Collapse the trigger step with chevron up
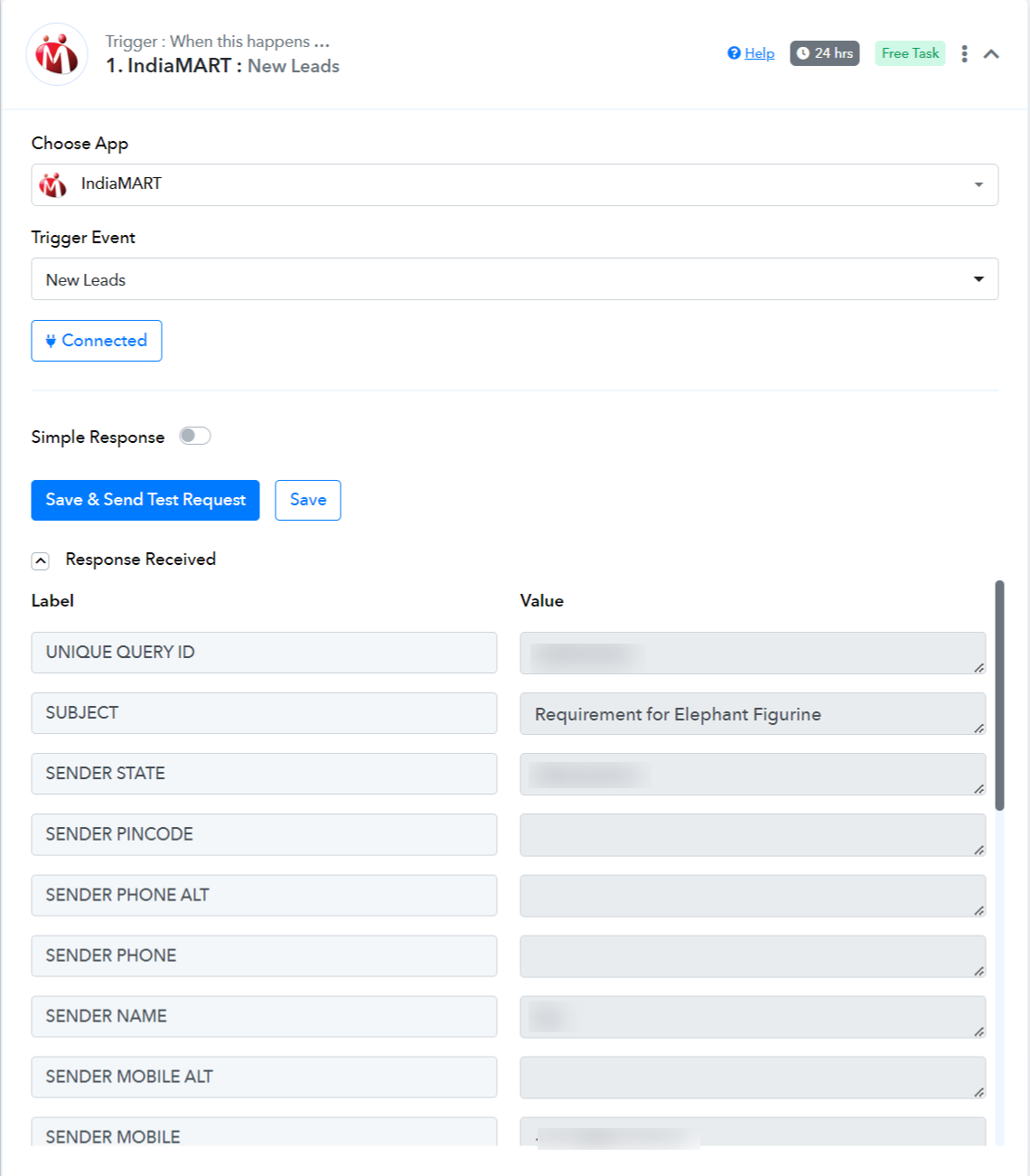1030x1176 pixels. pos(991,53)
